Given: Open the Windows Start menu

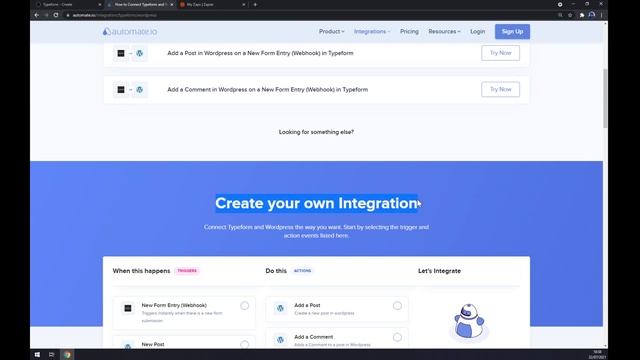Looking at the screenshot, I should 37,355.
